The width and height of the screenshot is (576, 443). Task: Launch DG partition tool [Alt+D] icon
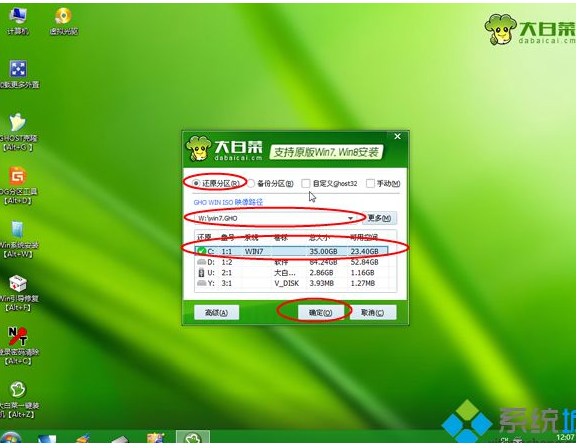point(18,186)
